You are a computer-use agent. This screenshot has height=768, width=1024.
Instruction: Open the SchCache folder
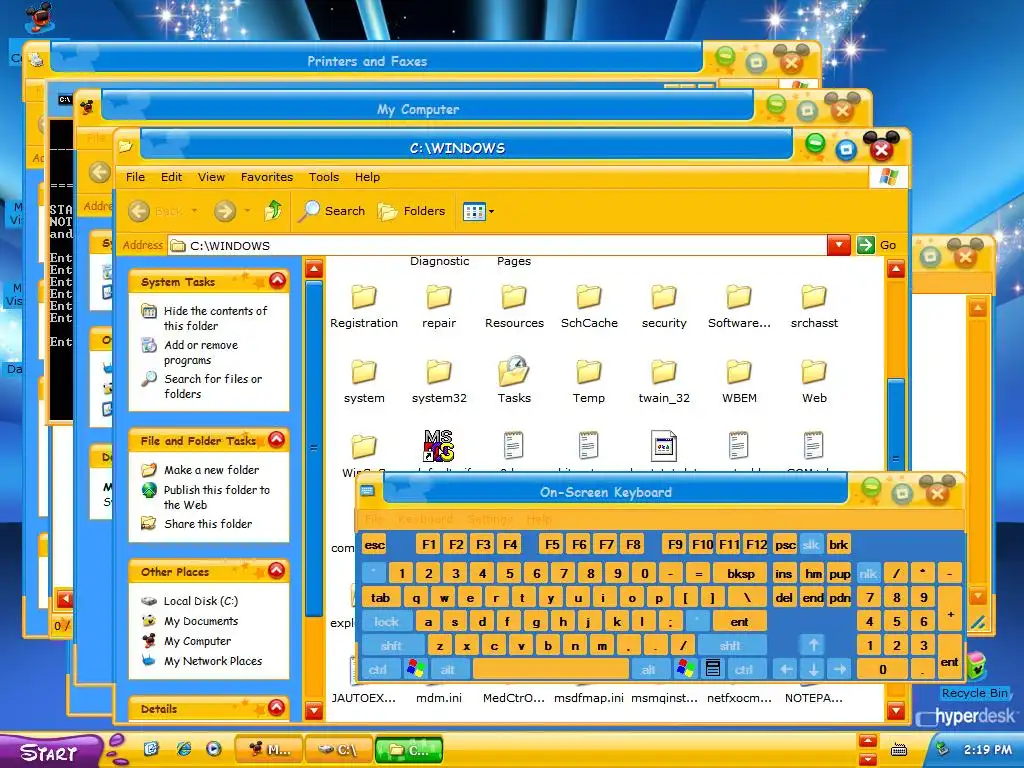pos(589,305)
